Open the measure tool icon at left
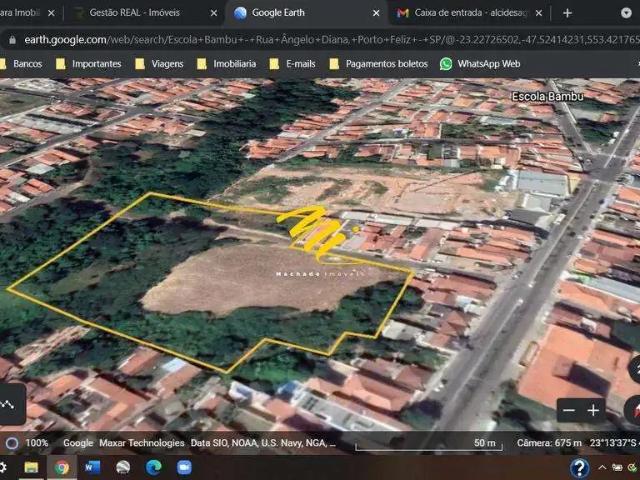Image resolution: width=640 pixels, height=480 pixels. 9,404
